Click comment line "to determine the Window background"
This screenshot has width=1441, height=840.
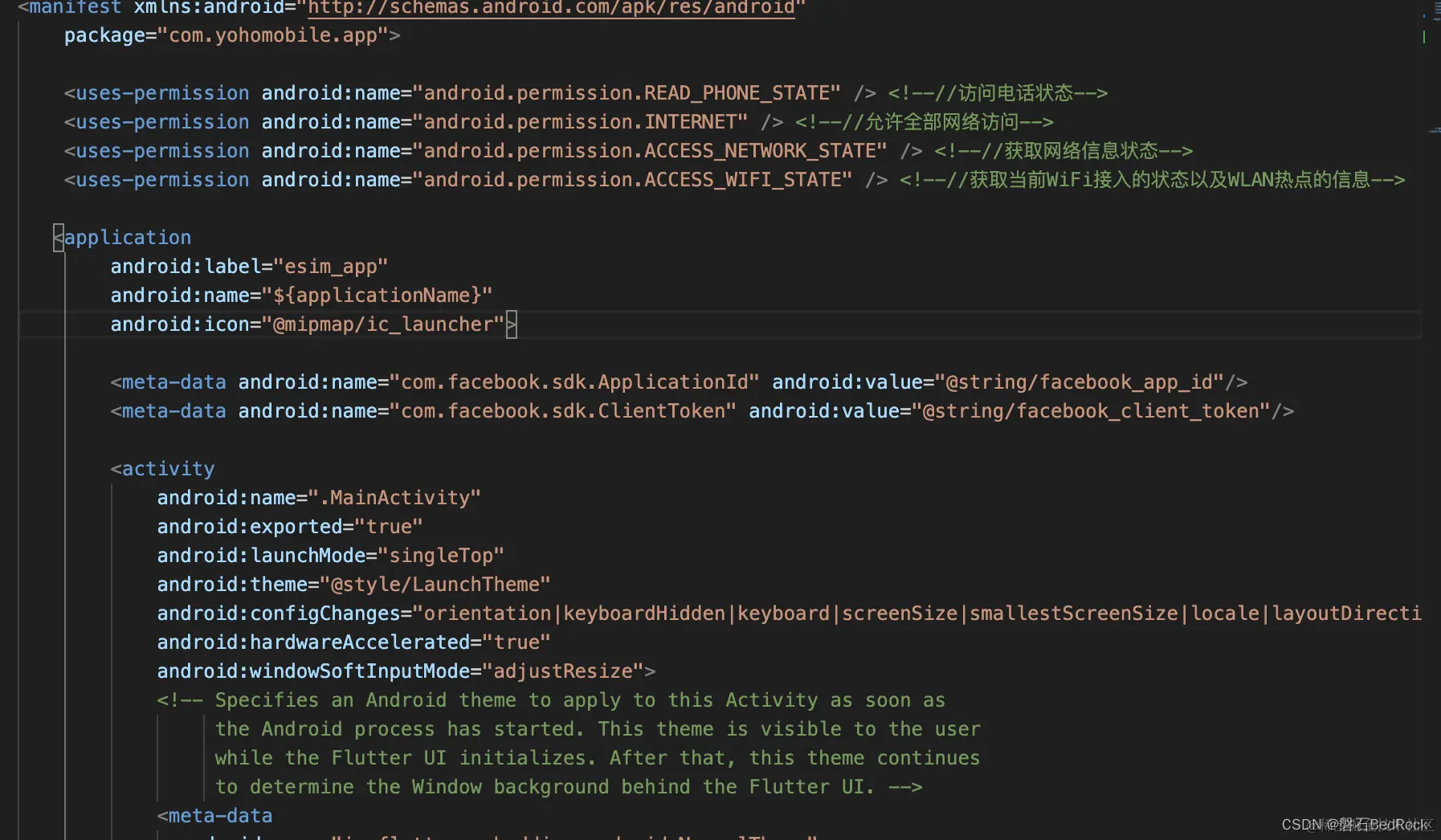[569, 787]
